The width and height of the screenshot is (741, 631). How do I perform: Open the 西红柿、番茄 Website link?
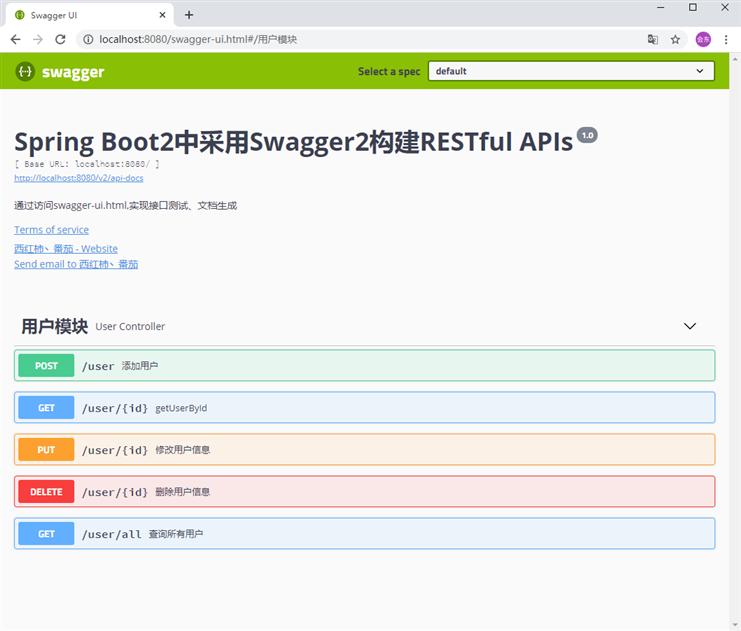point(66,249)
